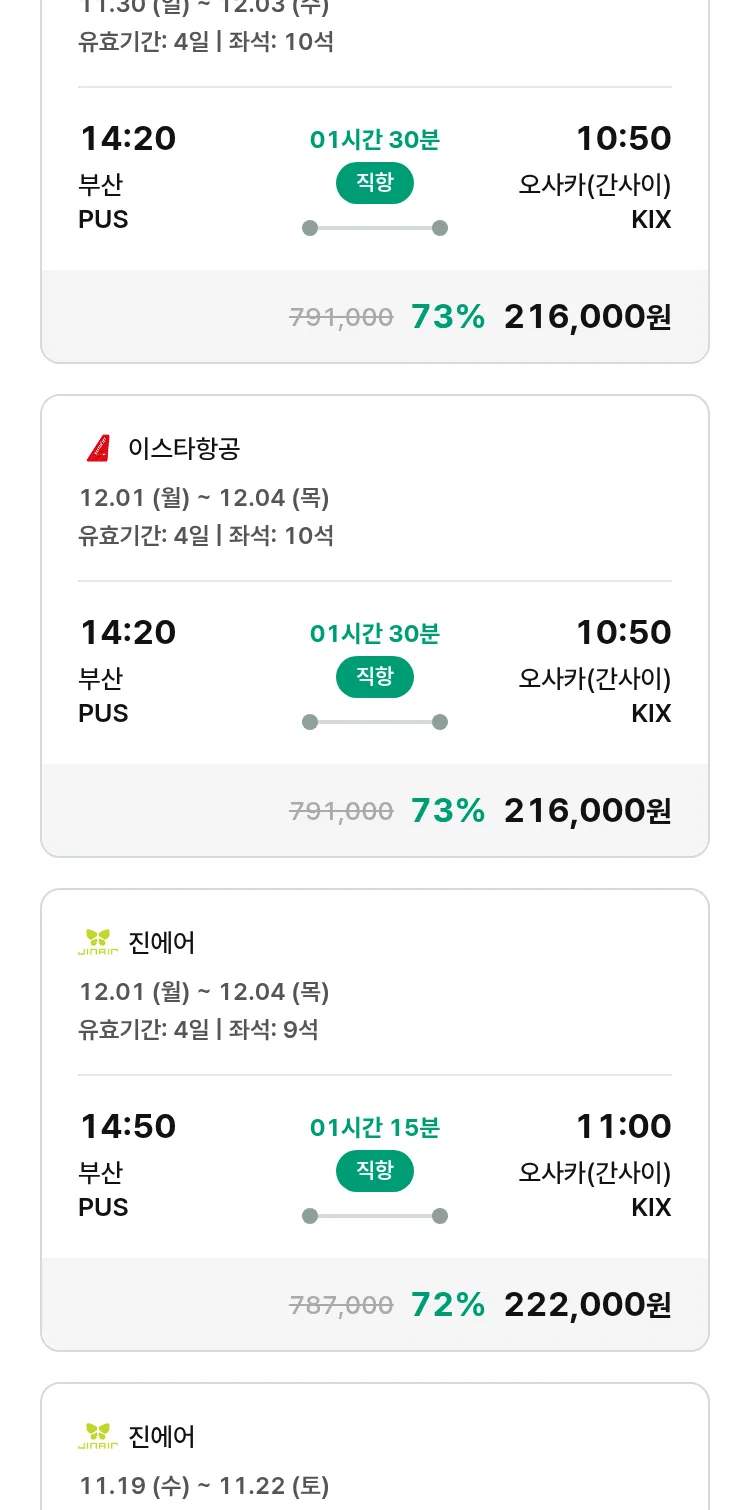
Task: Click the struck-through 787,000 original price
Action: 341,1305
